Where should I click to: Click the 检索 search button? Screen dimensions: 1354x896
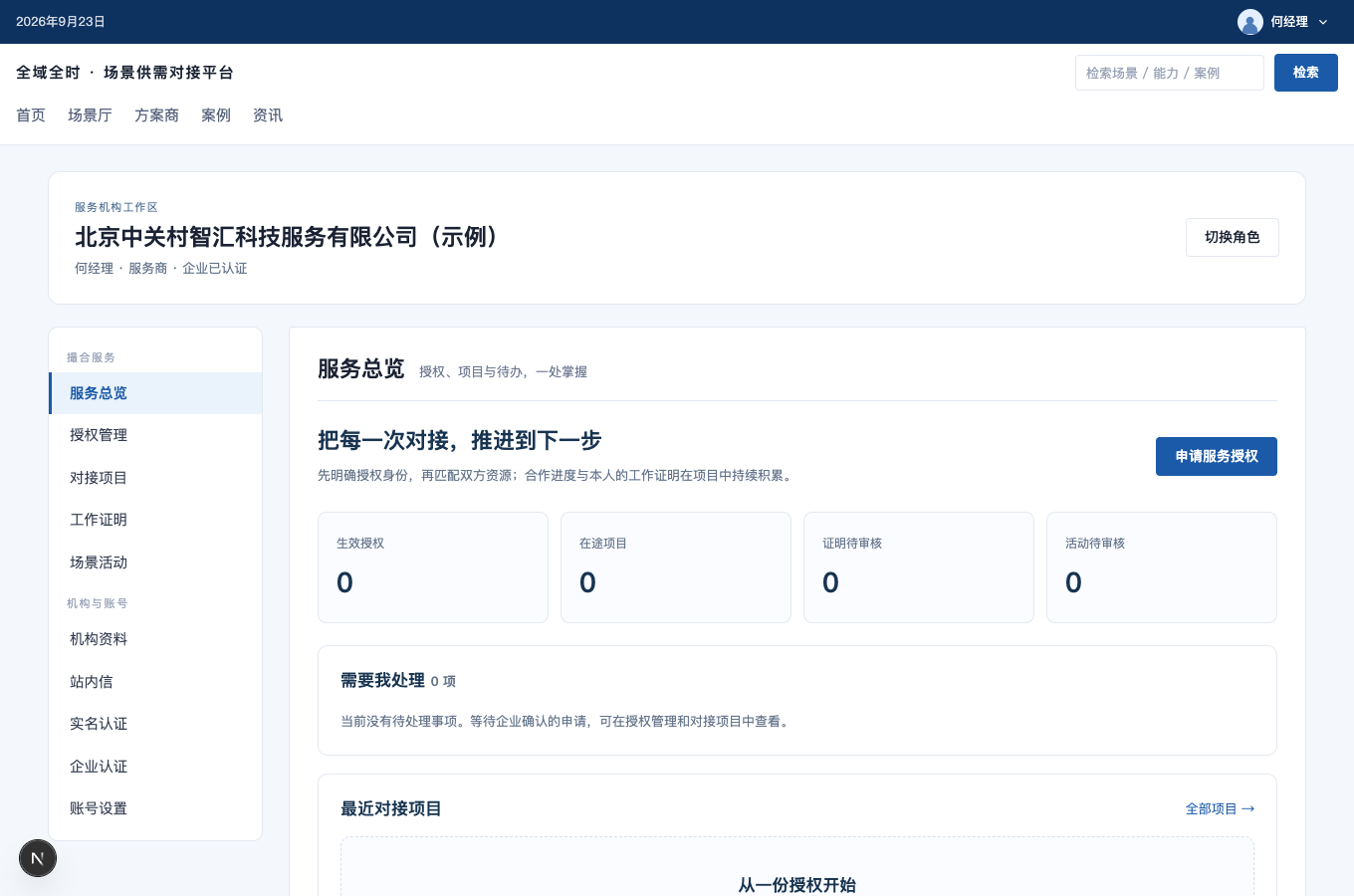tap(1306, 73)
